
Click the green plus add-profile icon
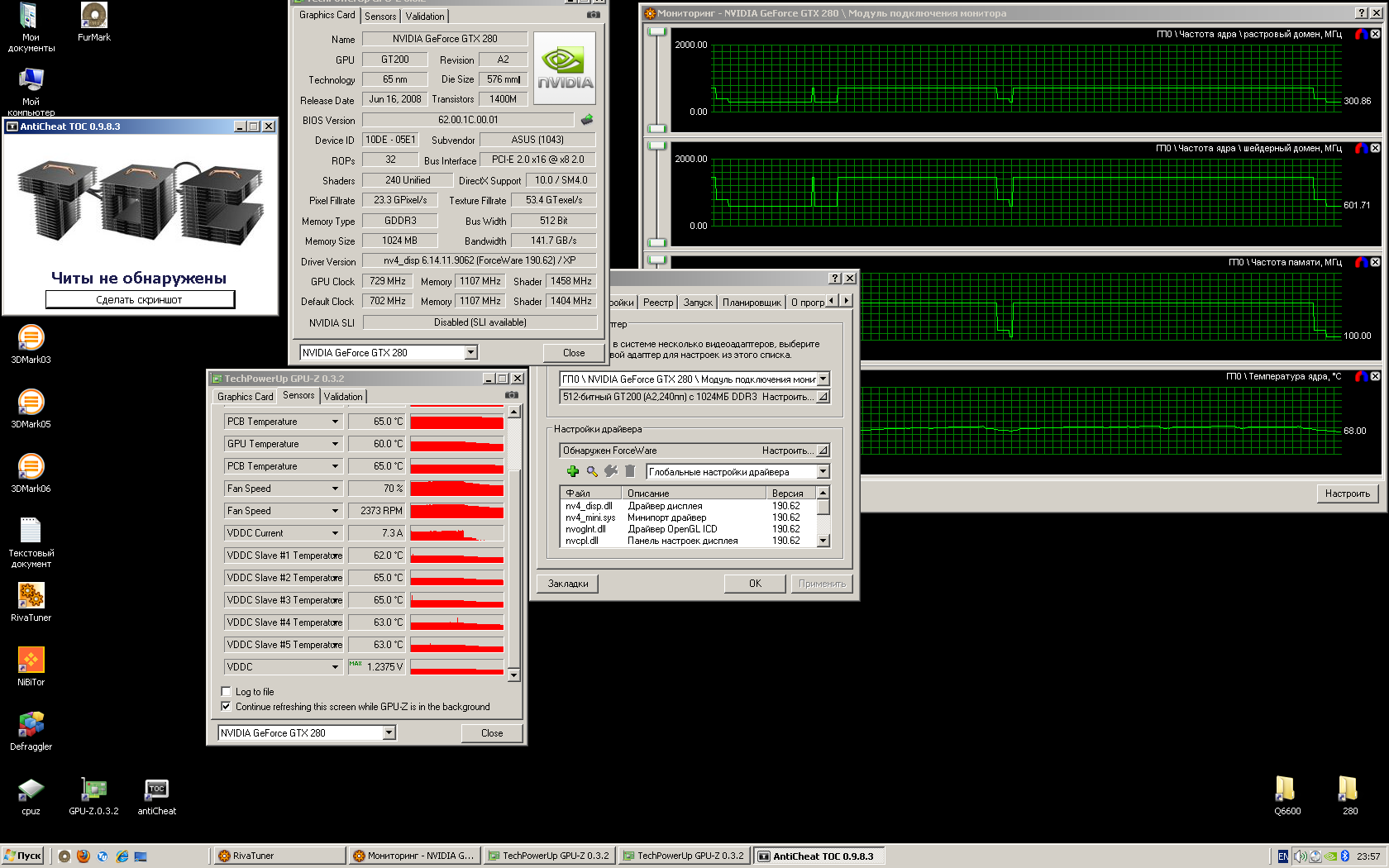click(572, 471)
